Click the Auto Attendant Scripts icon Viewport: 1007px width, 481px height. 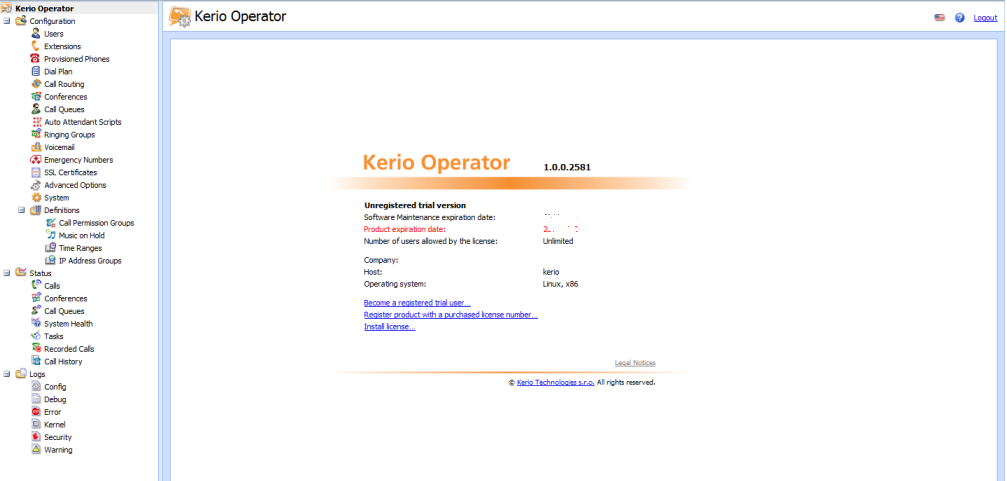click(x=37, y=121)
